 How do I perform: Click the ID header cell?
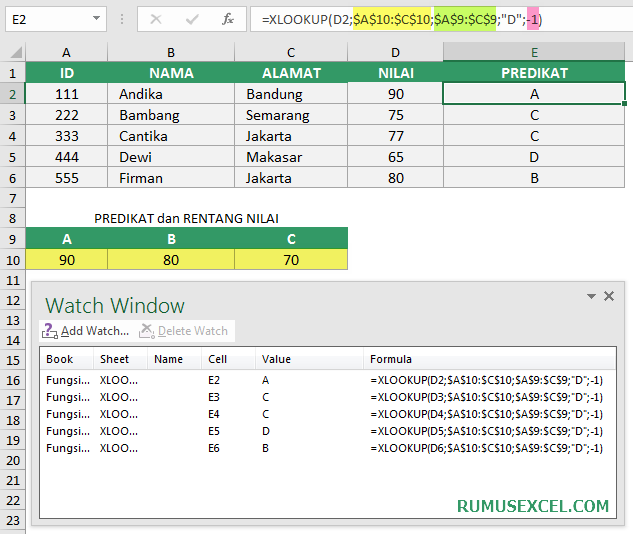(x=67, y=73)
